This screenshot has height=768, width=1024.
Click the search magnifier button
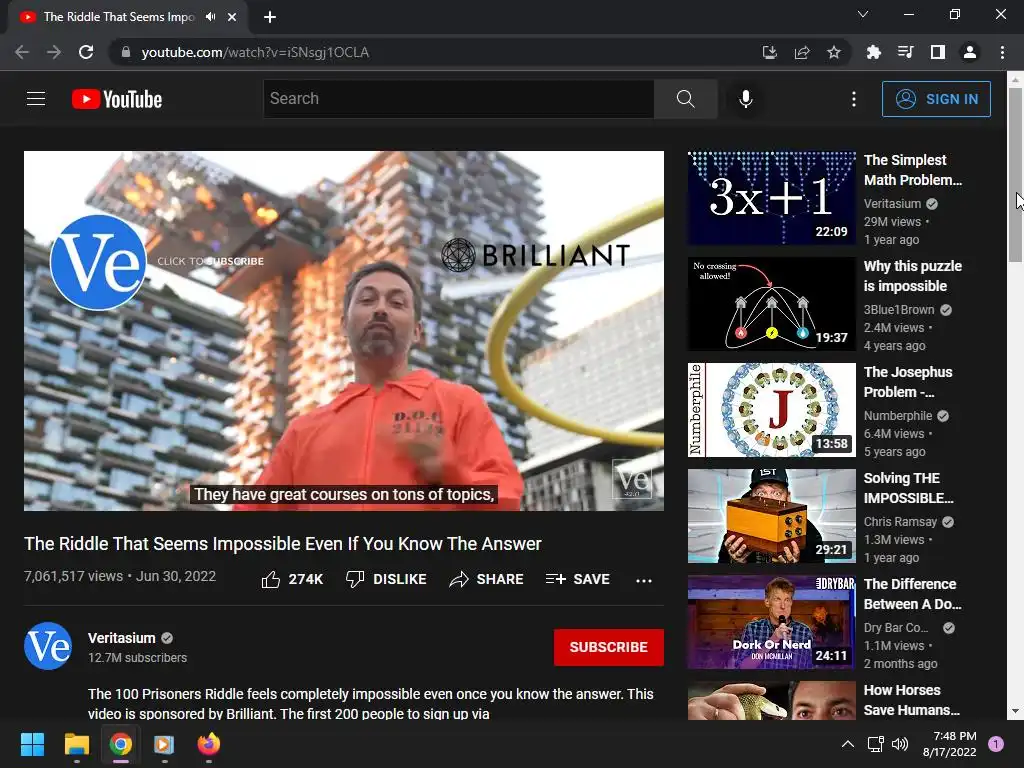point(686,99)
